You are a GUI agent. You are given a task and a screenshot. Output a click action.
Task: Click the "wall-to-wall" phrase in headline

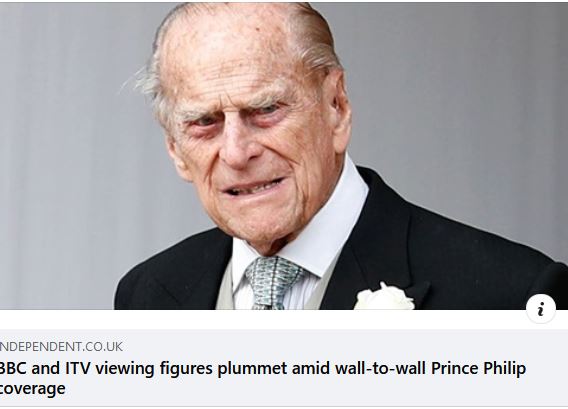pos(380,368)
